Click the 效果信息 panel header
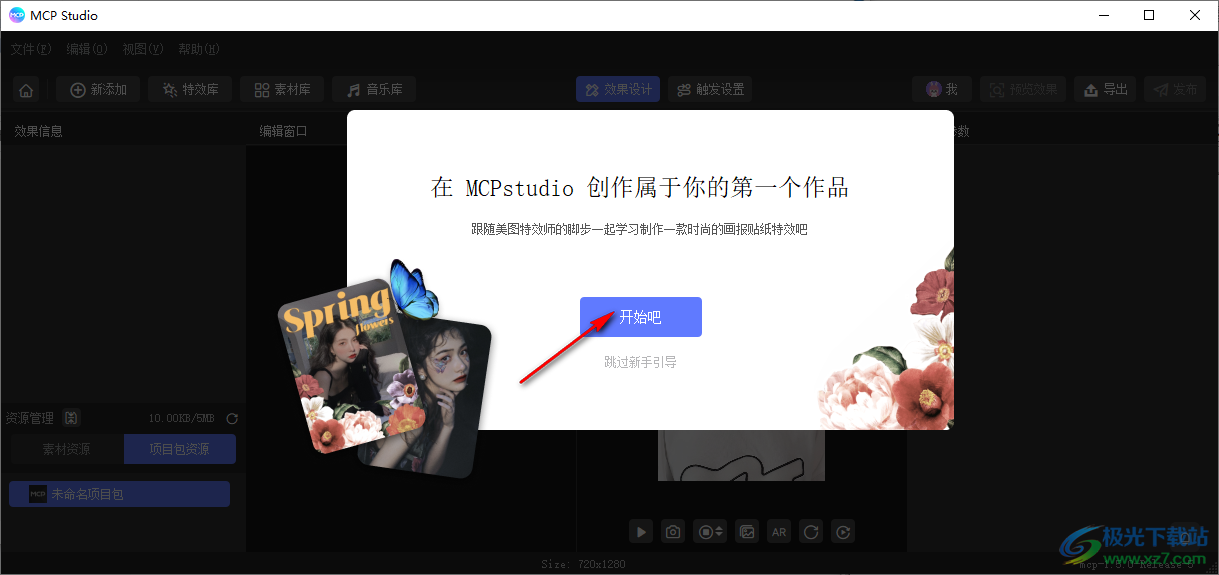The width and height of the screenshot is (1219, 575). (x=39, y=131)
